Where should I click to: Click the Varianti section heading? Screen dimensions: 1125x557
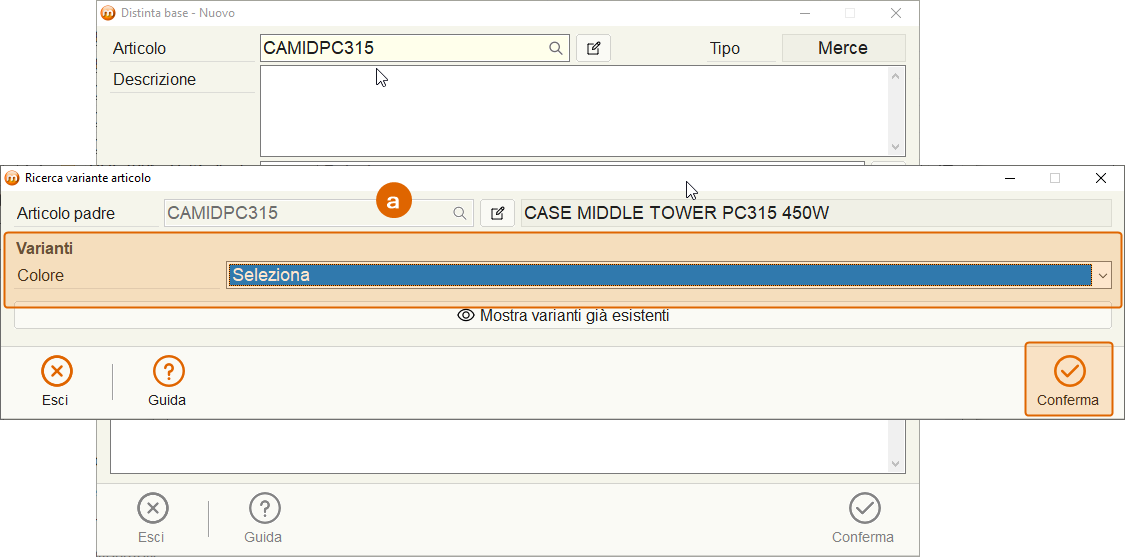point(44,248)
